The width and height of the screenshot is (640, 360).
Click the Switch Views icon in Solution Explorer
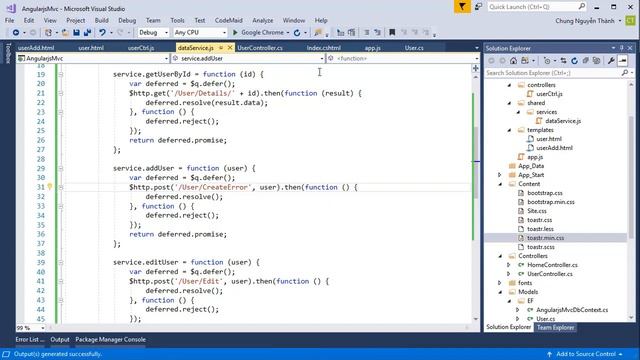pos(524,60)
